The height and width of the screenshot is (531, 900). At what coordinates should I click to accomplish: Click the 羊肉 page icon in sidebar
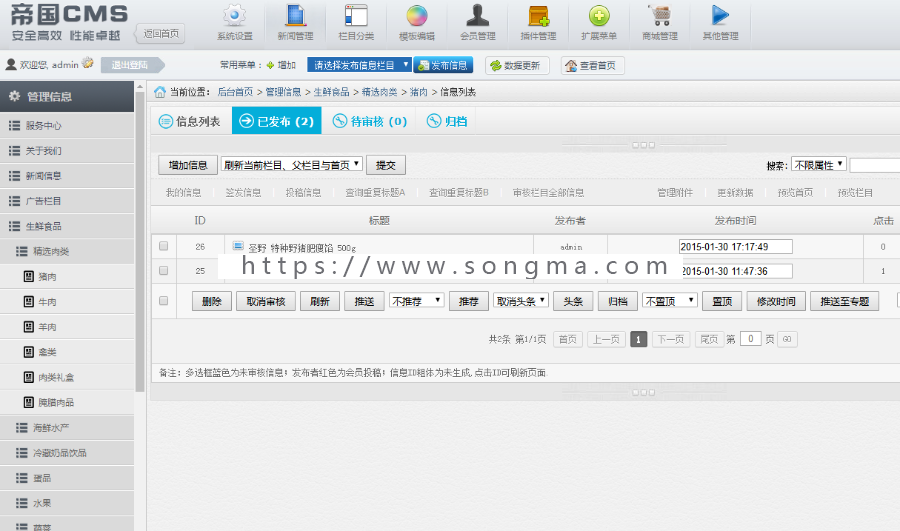click(x=29, y=327)
